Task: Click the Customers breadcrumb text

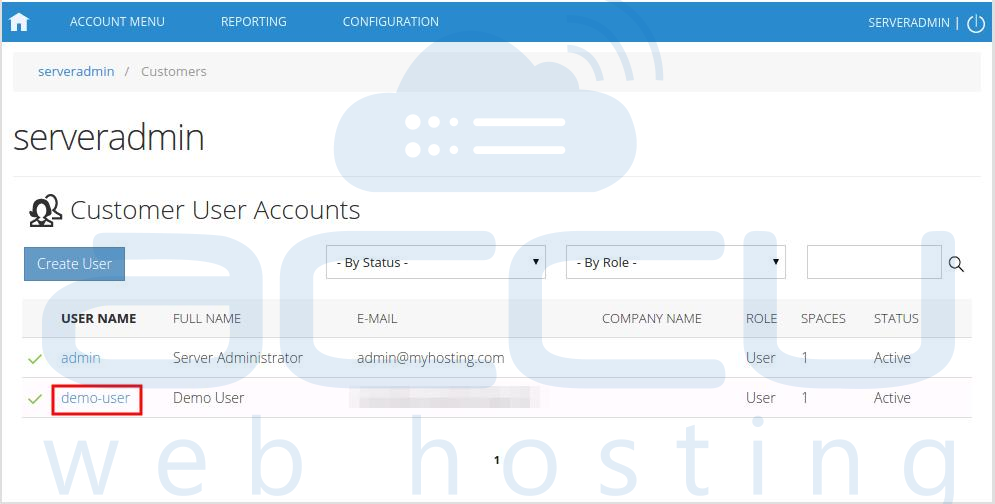Action: point(174,71)
